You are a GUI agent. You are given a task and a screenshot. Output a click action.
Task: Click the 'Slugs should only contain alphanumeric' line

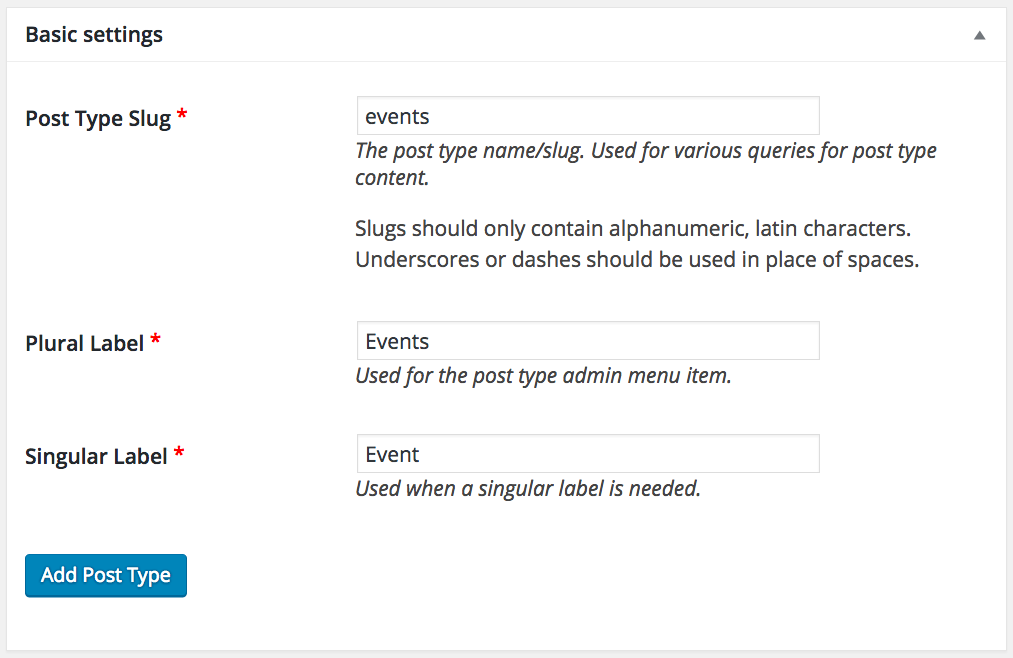tap(632, 229)
